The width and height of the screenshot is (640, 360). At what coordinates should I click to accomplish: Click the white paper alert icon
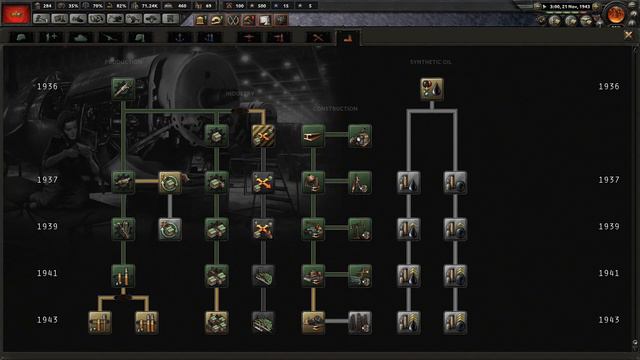point(264,20)
